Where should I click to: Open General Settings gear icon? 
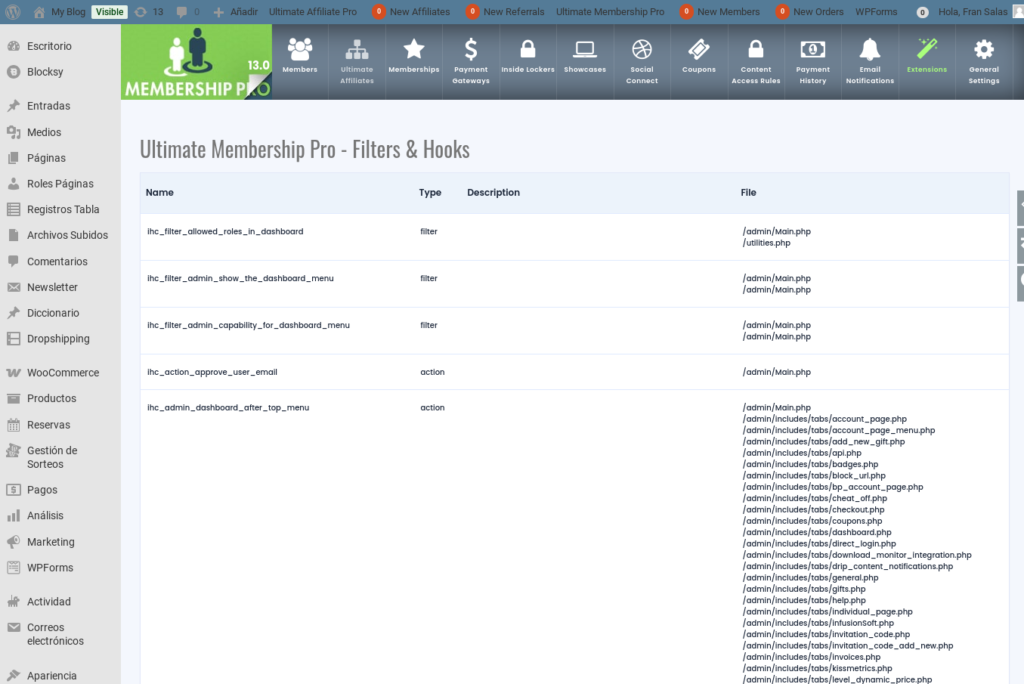[984, 50]
